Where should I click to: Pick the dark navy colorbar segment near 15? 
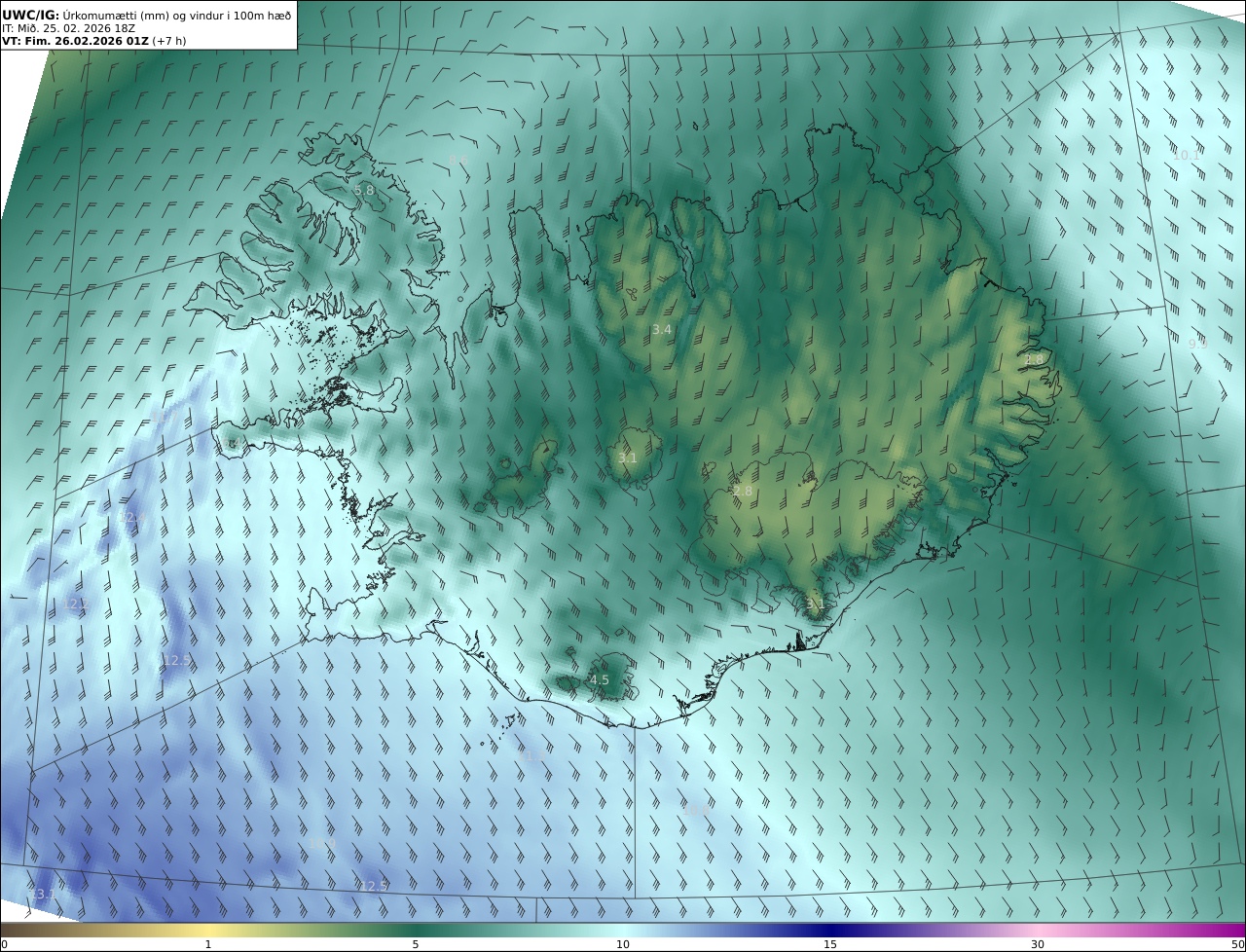click(830, 930)
